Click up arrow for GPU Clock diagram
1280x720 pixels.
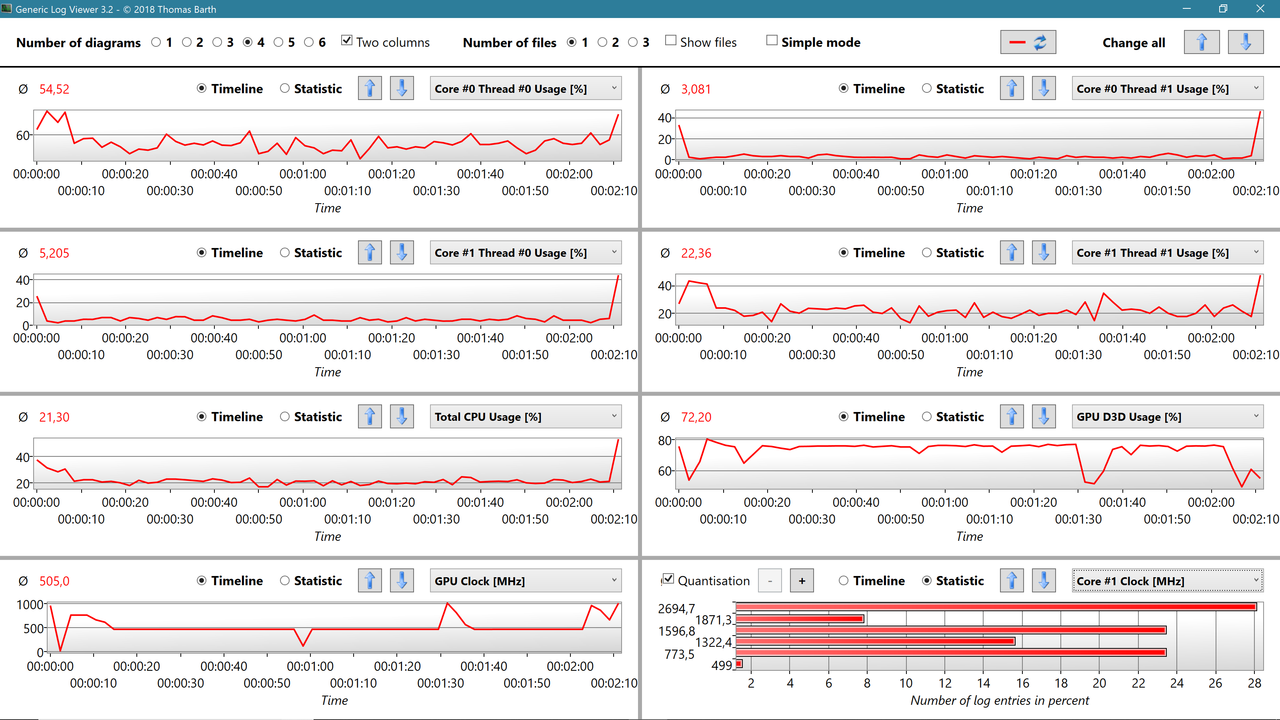(370, 580)
